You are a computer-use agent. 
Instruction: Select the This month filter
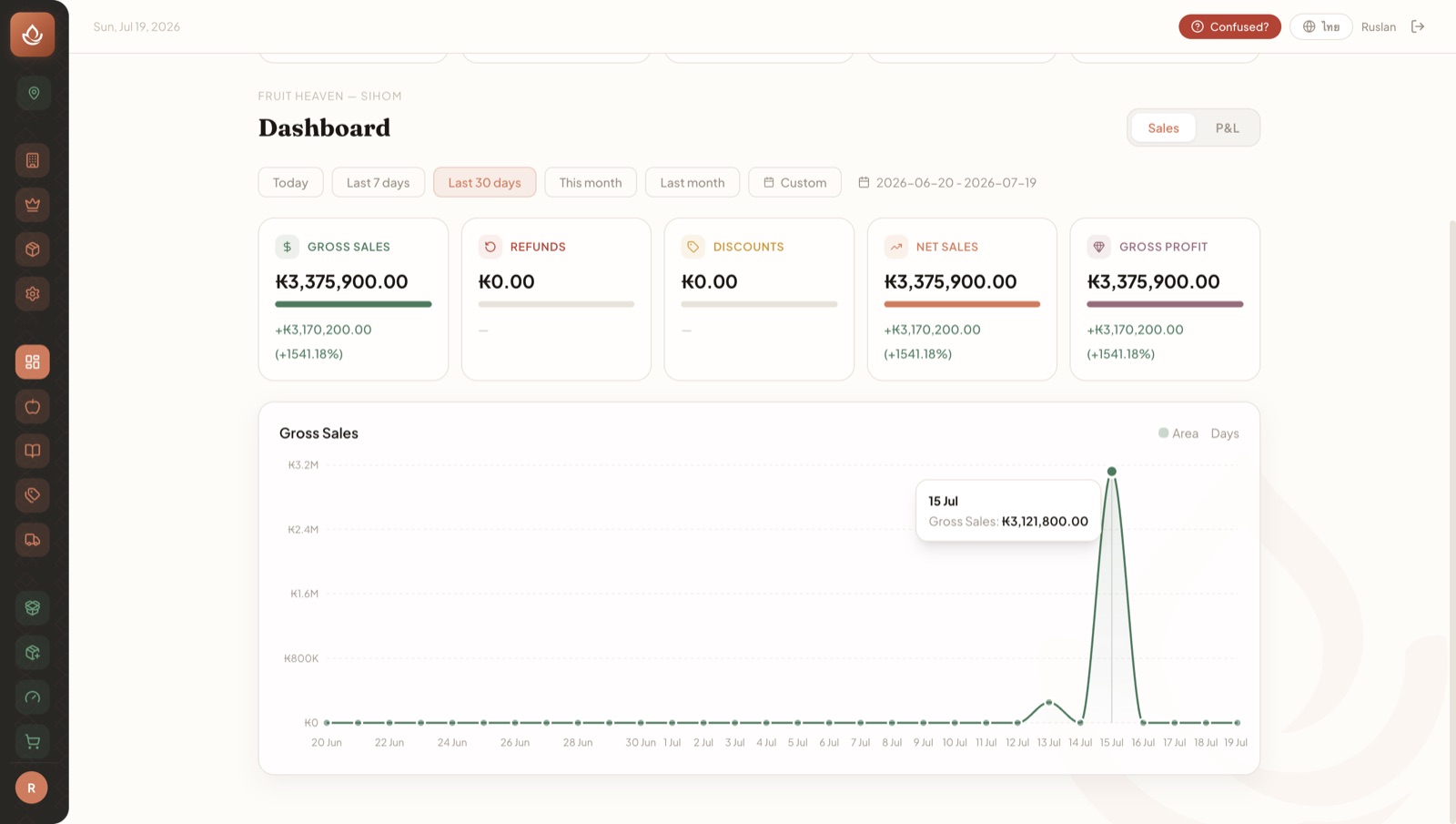coord(591,182)
